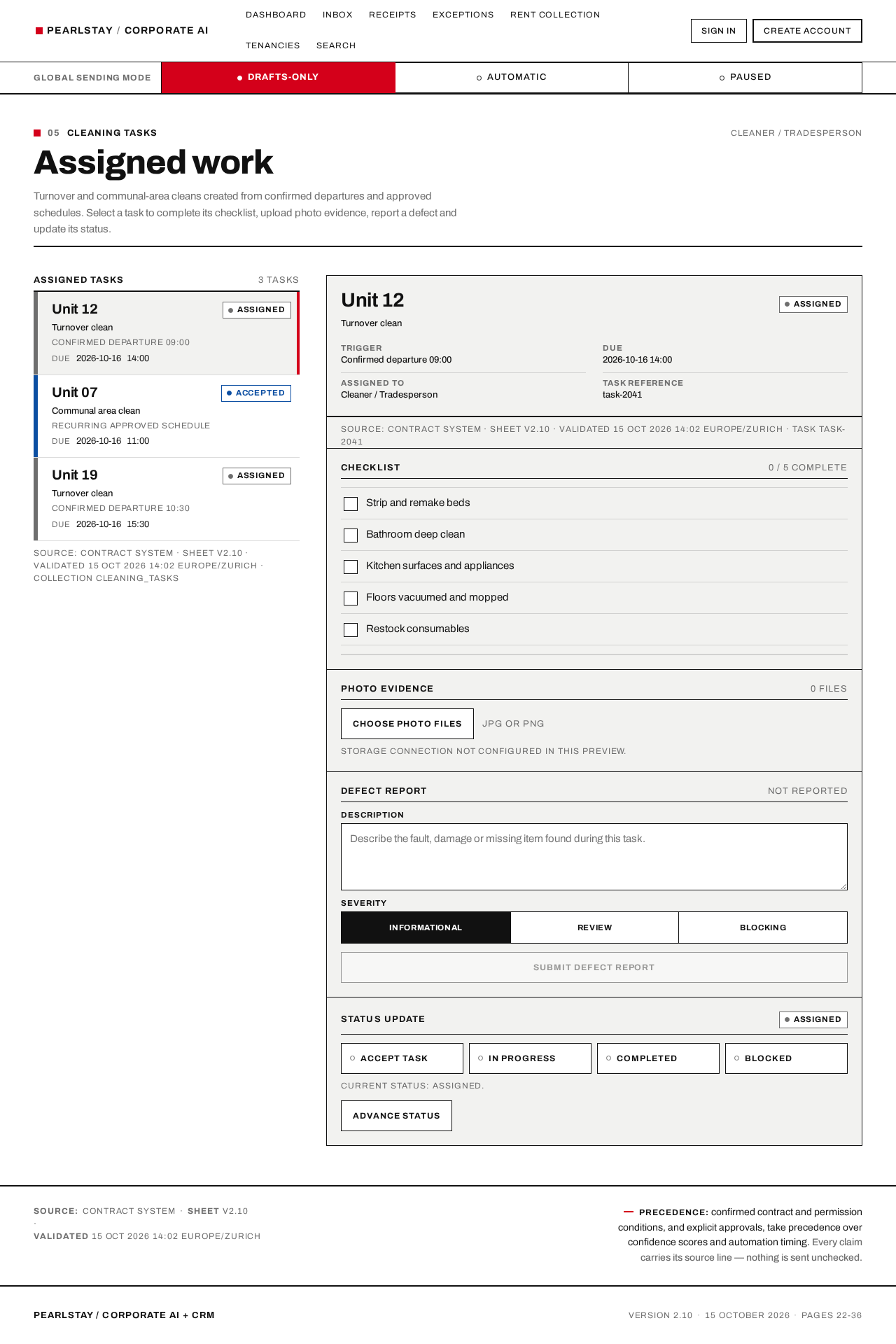
Task: Choose Blocking severity
Action: point(763,927)
